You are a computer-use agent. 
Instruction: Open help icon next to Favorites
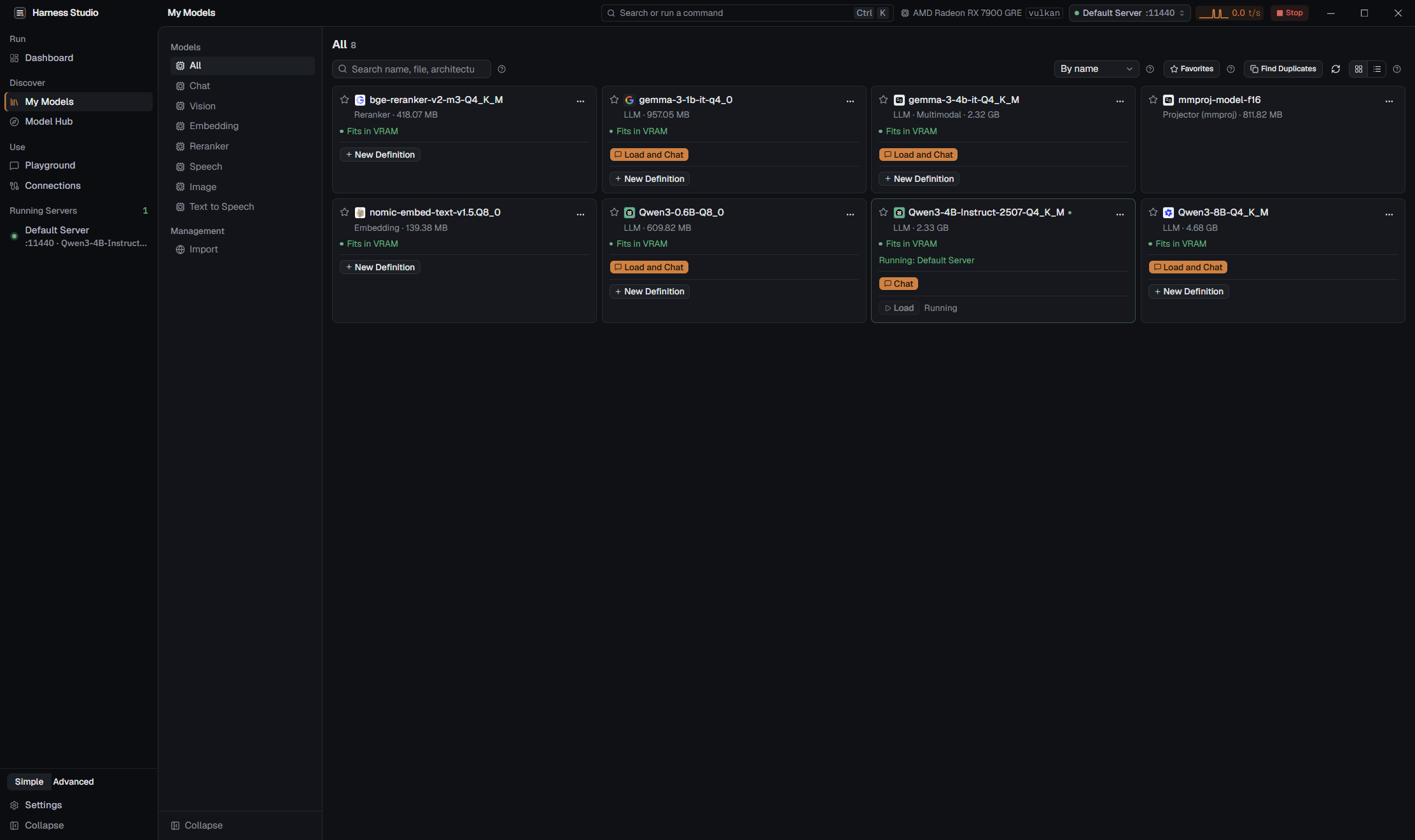[x=1230, y=69]
